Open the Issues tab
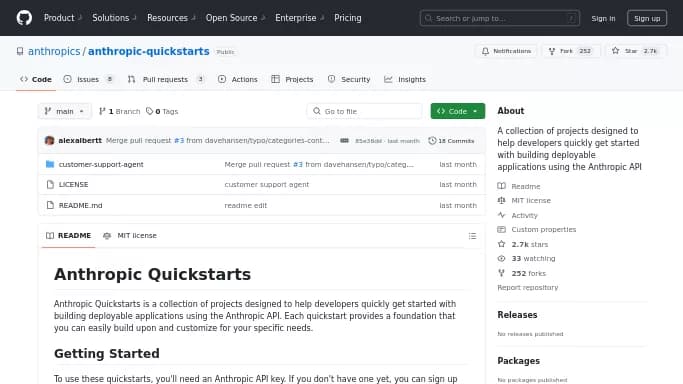Image resolution: width=683 pixels, height=384 pixels. click(88, 79)
